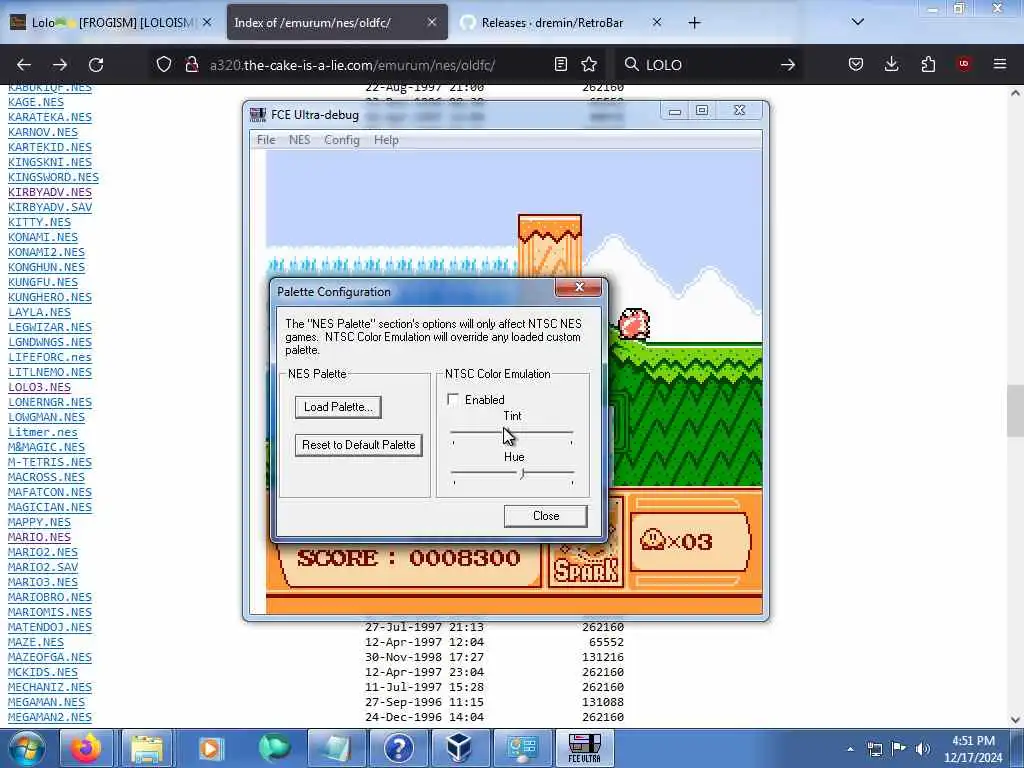Switch to the Lolo FROGISM tab
Image resolution: width=1024 pixels, height=768 pixels.
(110, 23)
